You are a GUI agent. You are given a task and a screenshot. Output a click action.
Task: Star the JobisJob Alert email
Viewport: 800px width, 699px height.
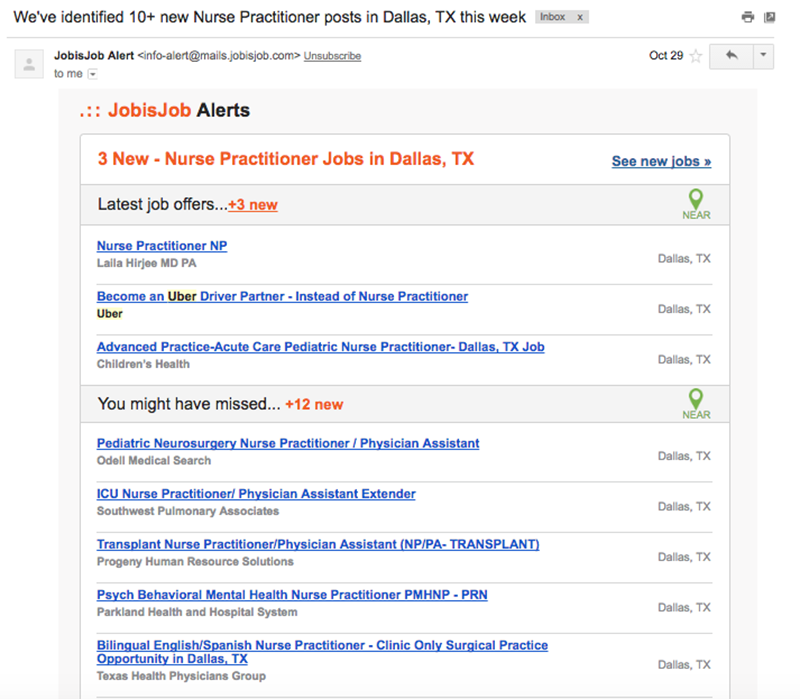695,56
